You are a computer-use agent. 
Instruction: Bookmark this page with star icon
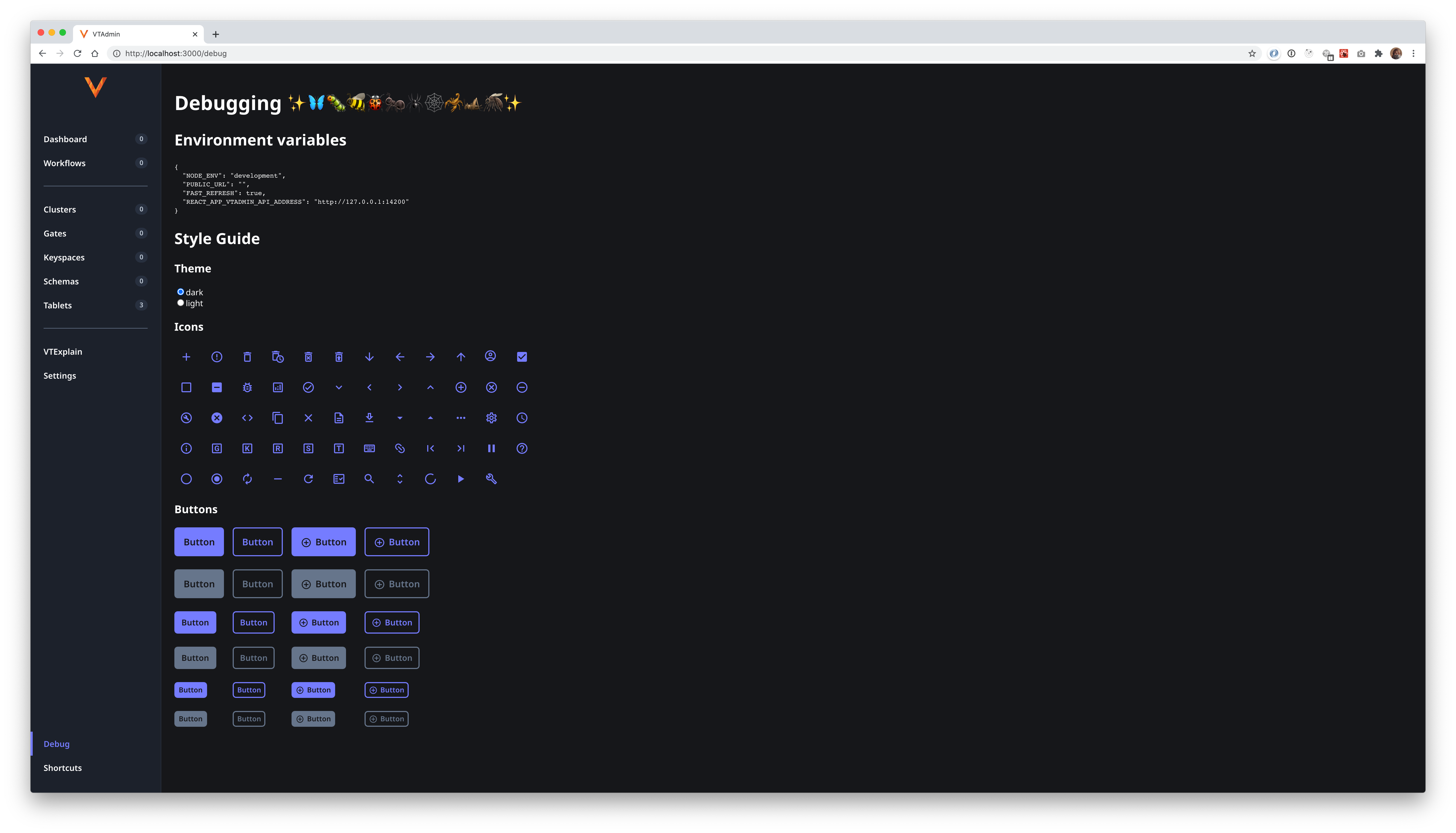click(1252, 53)
